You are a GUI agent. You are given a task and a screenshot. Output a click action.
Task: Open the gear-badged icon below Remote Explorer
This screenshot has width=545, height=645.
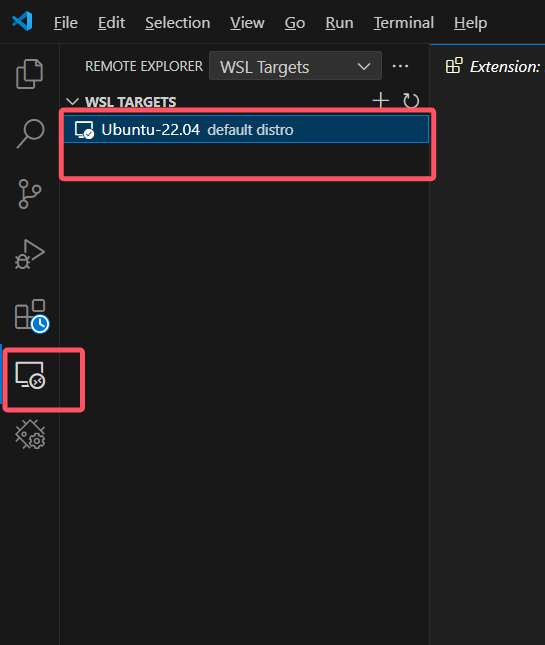coord(30,434)
